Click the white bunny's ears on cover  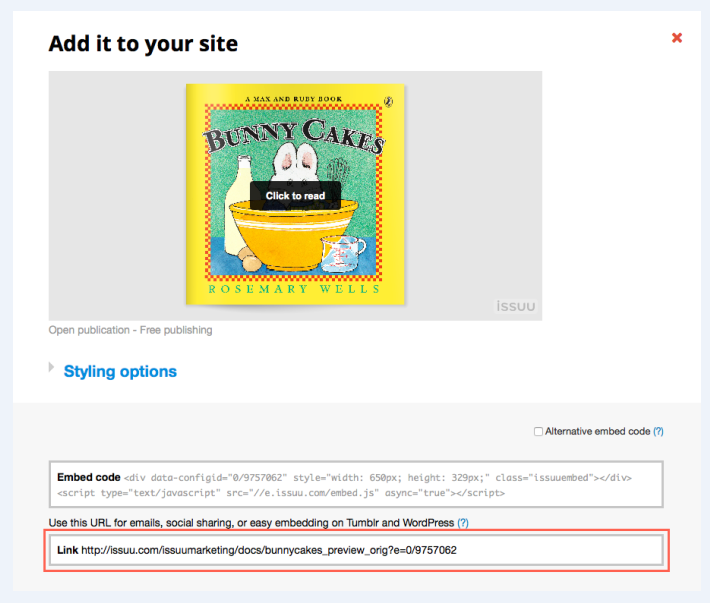pos(295,159)
